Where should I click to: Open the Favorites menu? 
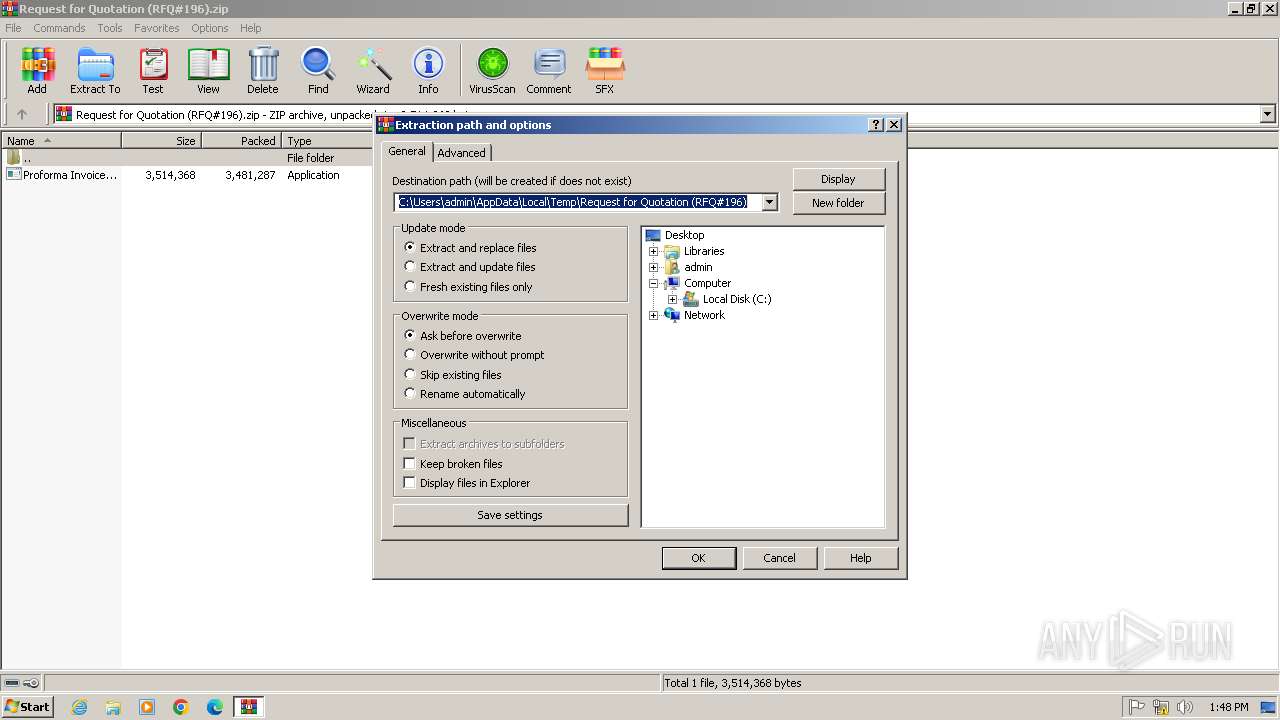coord(157,28)
